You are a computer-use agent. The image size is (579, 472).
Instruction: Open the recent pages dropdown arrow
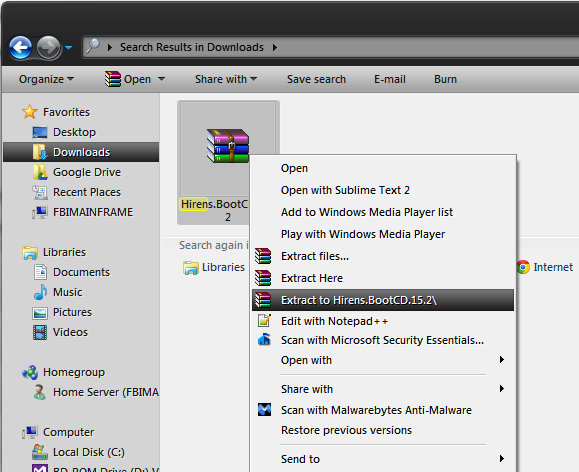click(x=68, y=48)
